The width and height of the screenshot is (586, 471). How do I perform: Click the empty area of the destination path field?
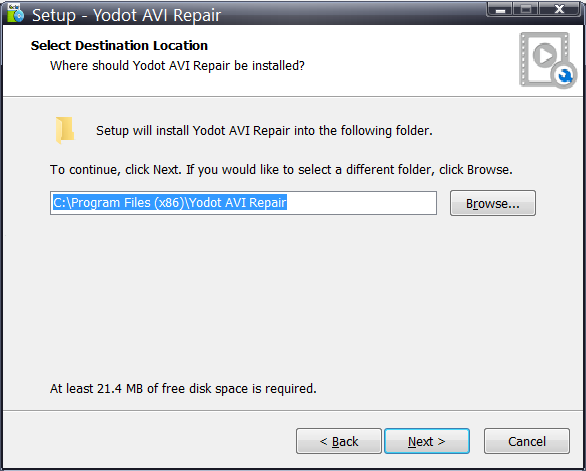(x=361, y=203)
